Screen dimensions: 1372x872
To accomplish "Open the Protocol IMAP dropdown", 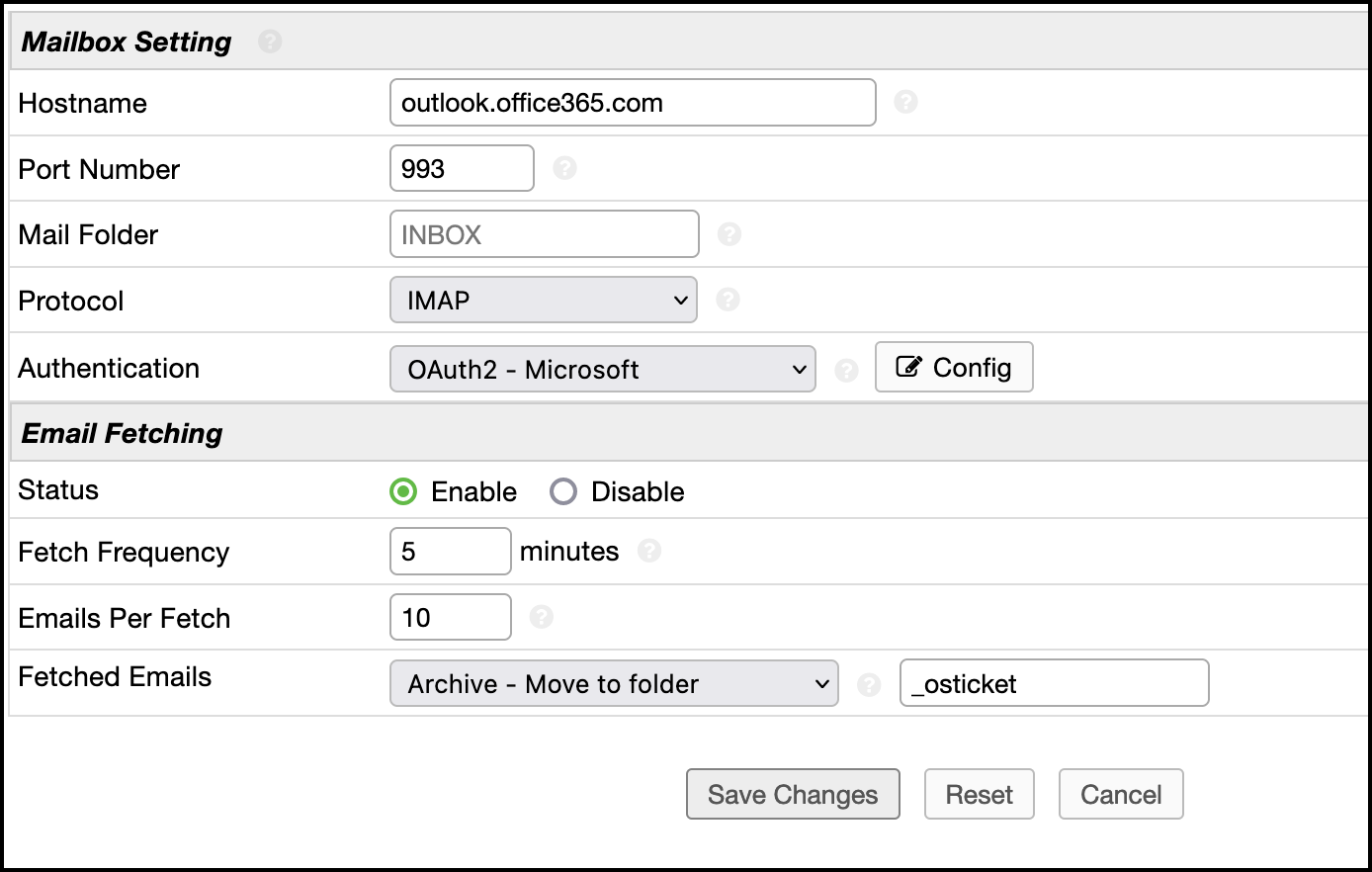I will (x=544, y=301).
